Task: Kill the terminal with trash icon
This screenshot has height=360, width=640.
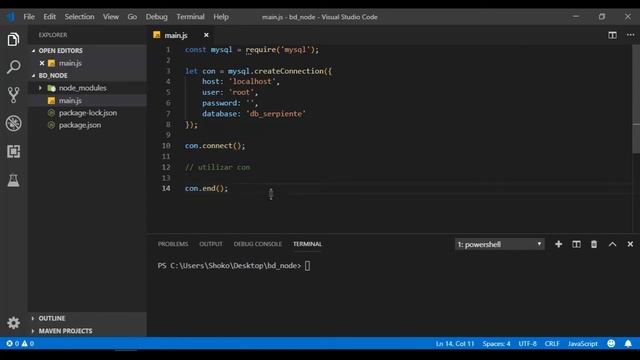Action: click(x=594, y=244)
